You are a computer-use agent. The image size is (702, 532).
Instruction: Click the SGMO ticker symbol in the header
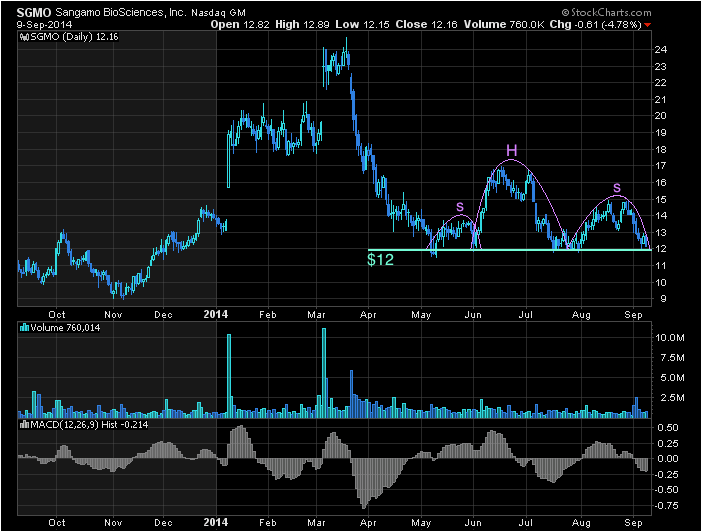tap(34, 13)
